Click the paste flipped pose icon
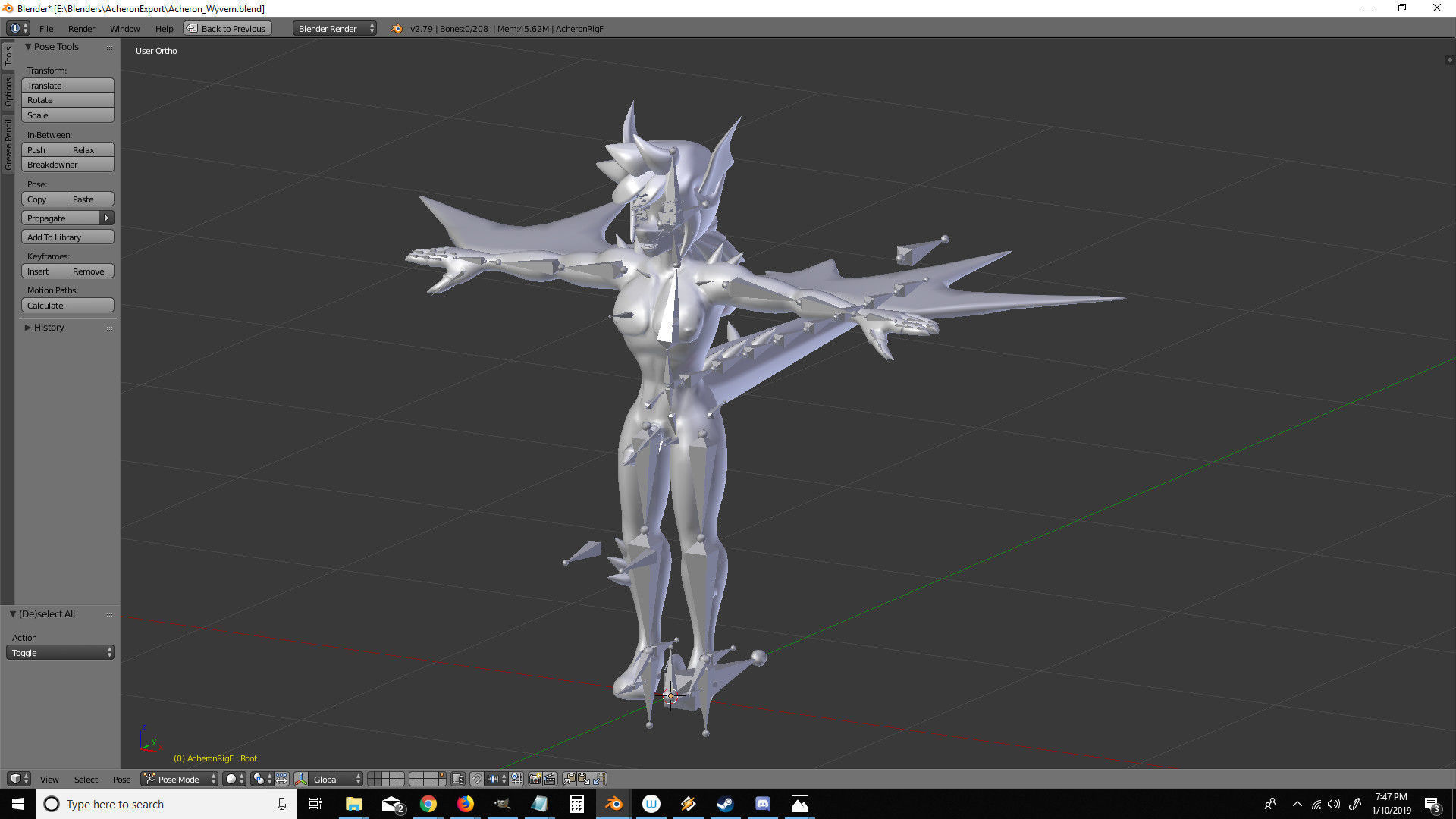The width and height of the screenshot is (1456, 819). [x=599, y=779]
